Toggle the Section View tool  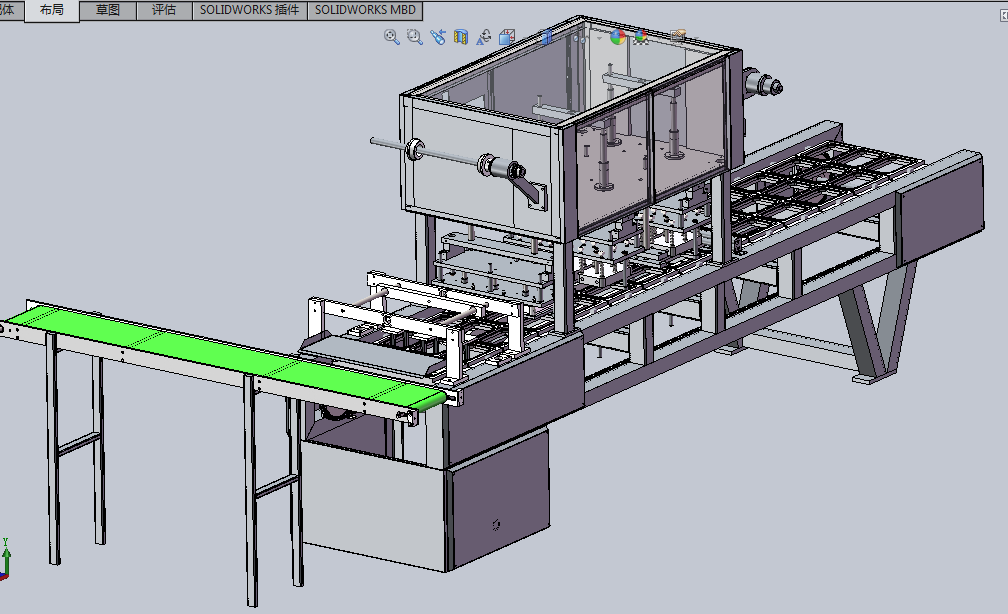[x=461, y=37]
